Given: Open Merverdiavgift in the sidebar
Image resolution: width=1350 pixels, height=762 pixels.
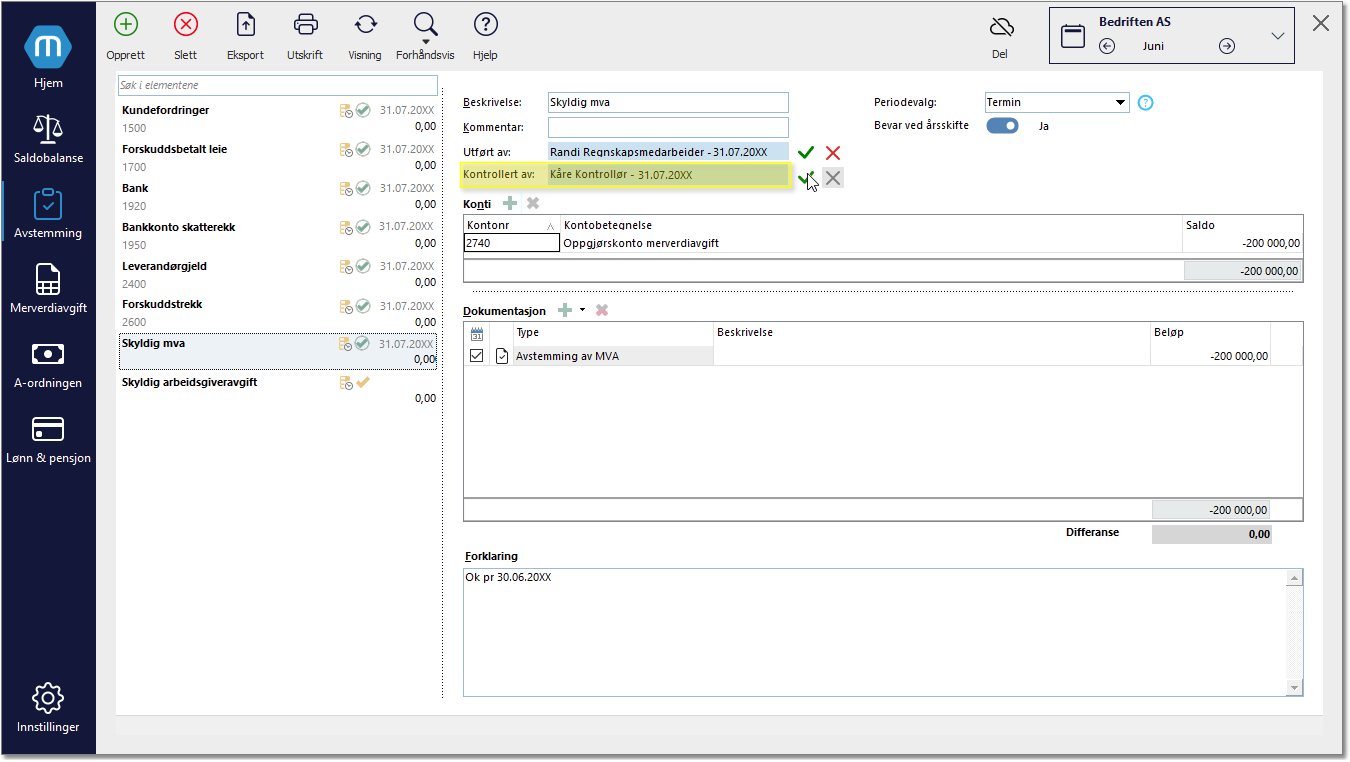Looking at the screenshot, I should point(48,288).
